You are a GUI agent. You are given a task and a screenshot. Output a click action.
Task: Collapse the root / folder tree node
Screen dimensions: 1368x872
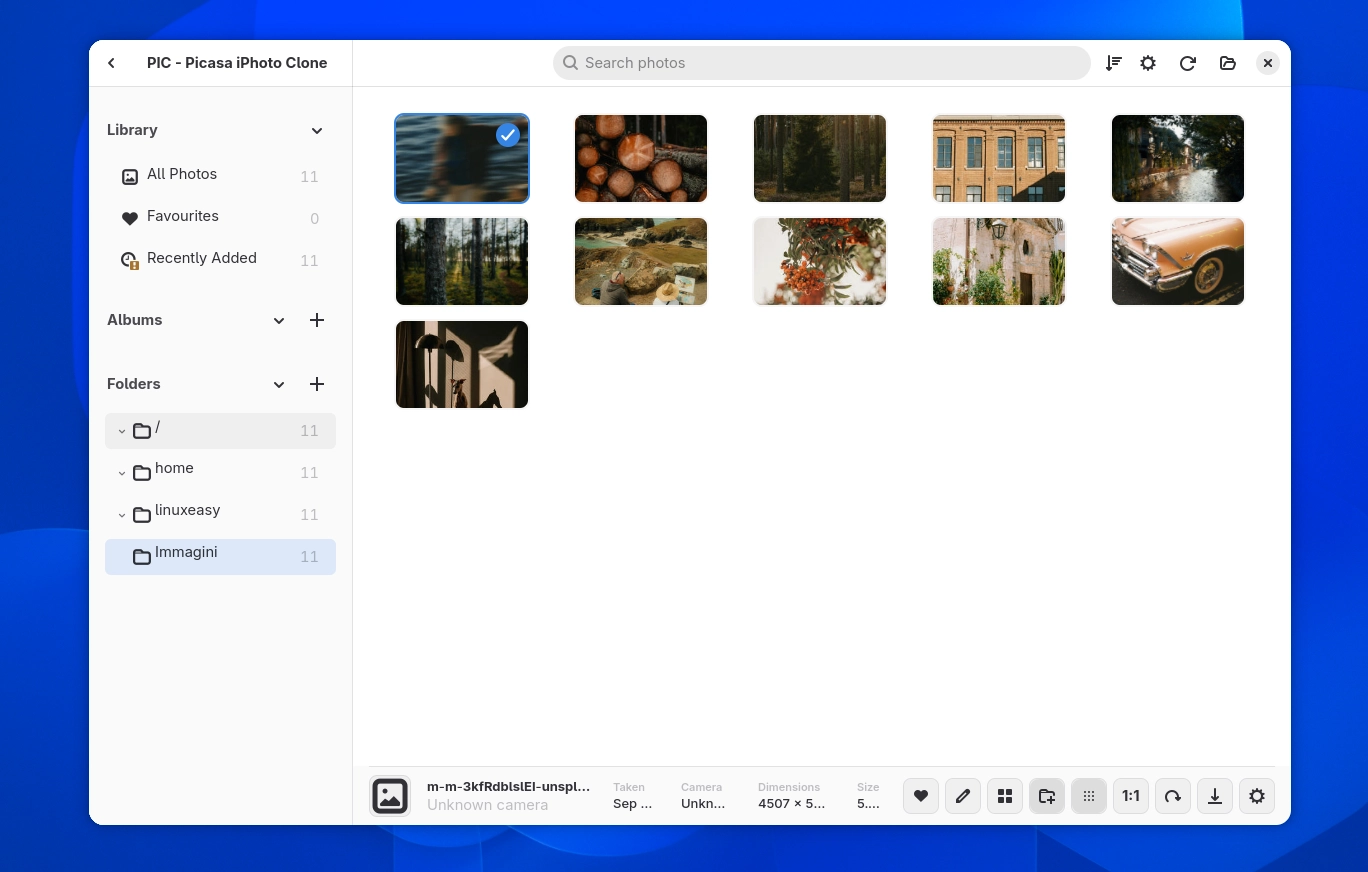coord(122,431)
